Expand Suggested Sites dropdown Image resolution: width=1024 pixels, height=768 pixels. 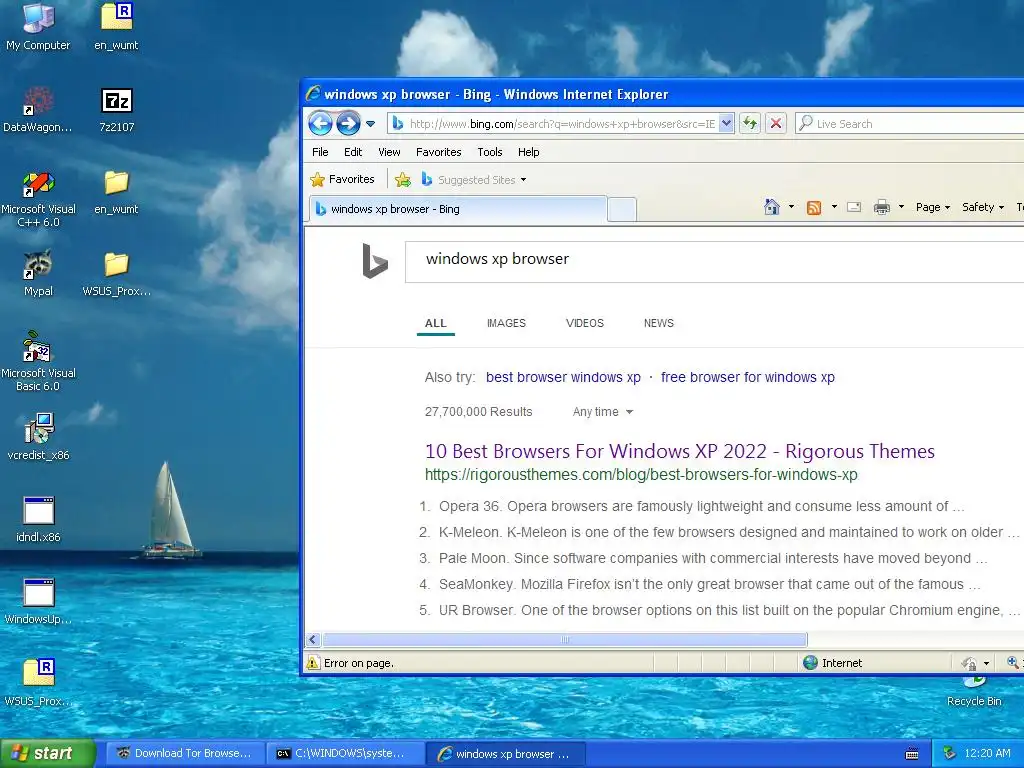tap(523, 180)
